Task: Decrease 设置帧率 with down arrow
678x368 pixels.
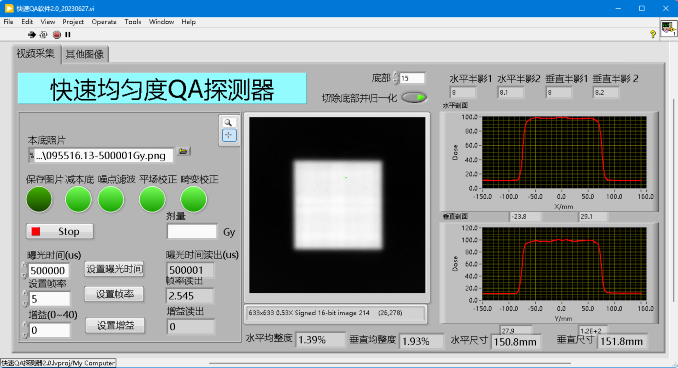Action: (24, 303)
